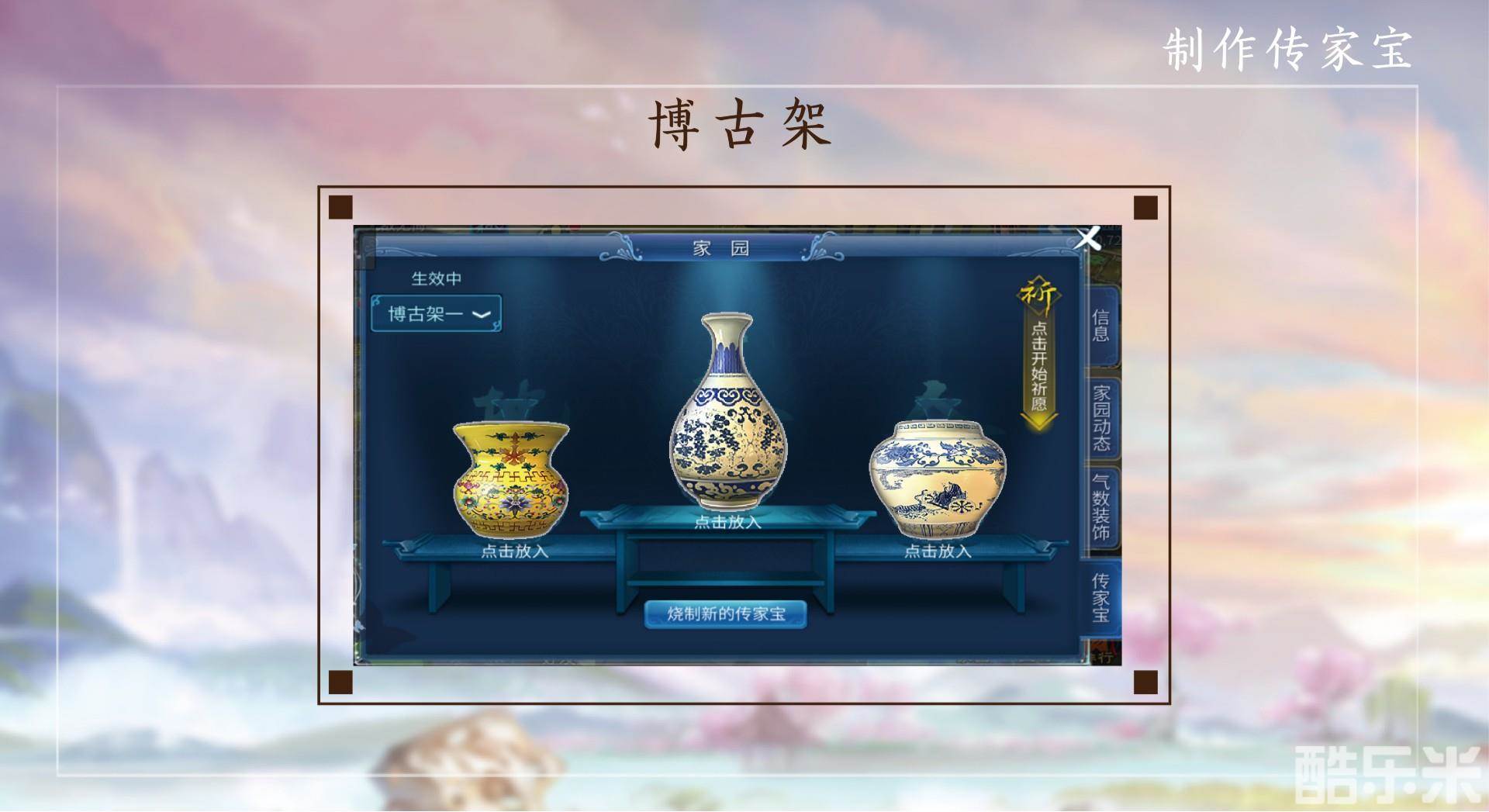Image resolution: width=1489 pixels, height=812 pixels.
Task: Open the 家园动态 side tab
Action: click(1101, 418)
